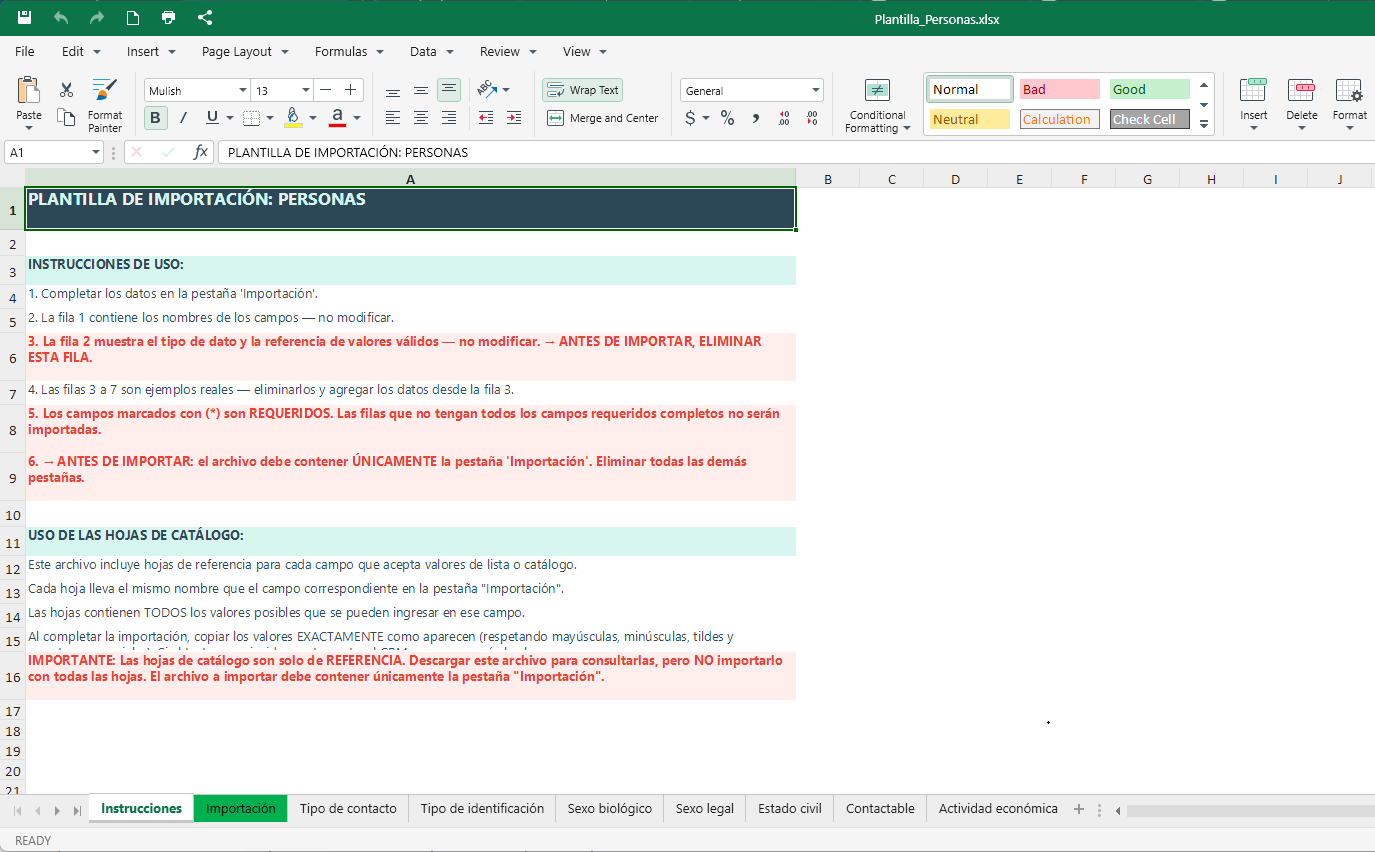Select column A header
The image size is (1375, 852).
(411, 179)
